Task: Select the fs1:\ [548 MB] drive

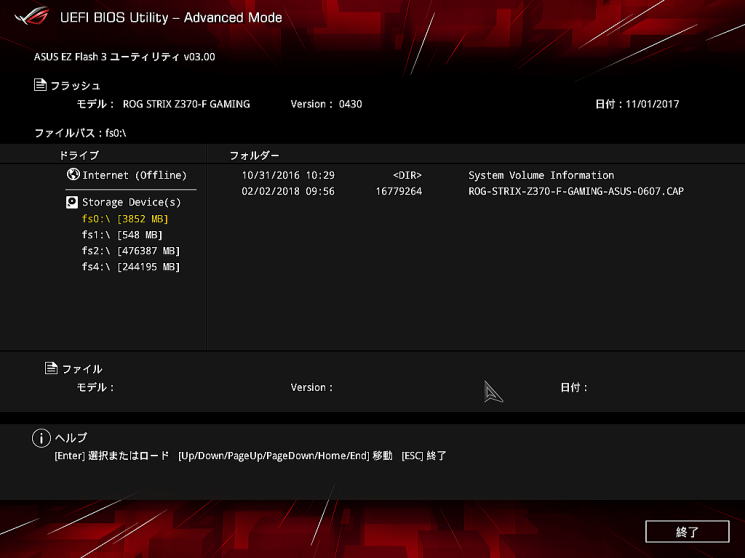Action: [122, 235]
